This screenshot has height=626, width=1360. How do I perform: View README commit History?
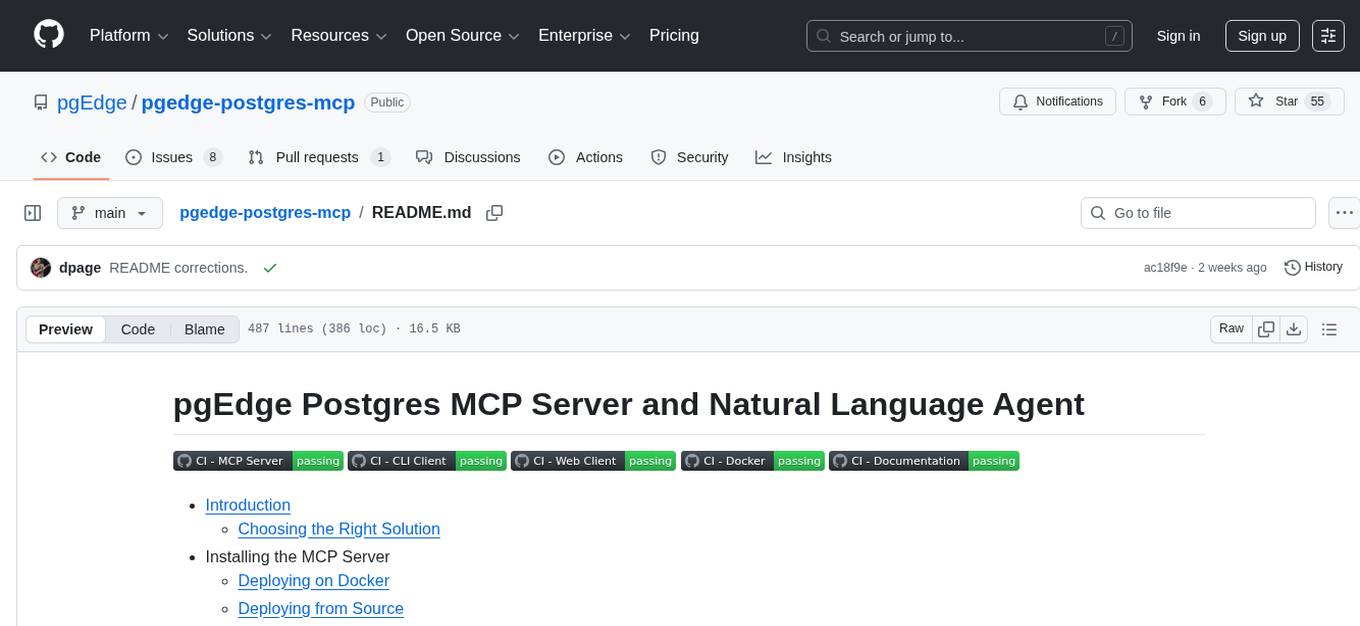pyautogui.click(x=1313, y=267)
